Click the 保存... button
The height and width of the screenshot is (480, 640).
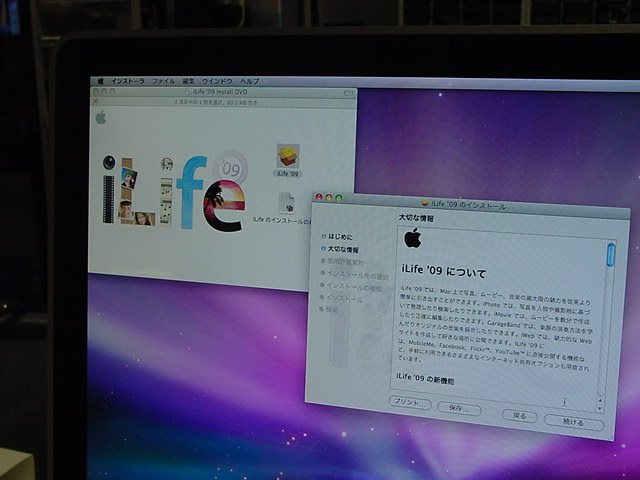pyautogui.click(x=459, y=409)
